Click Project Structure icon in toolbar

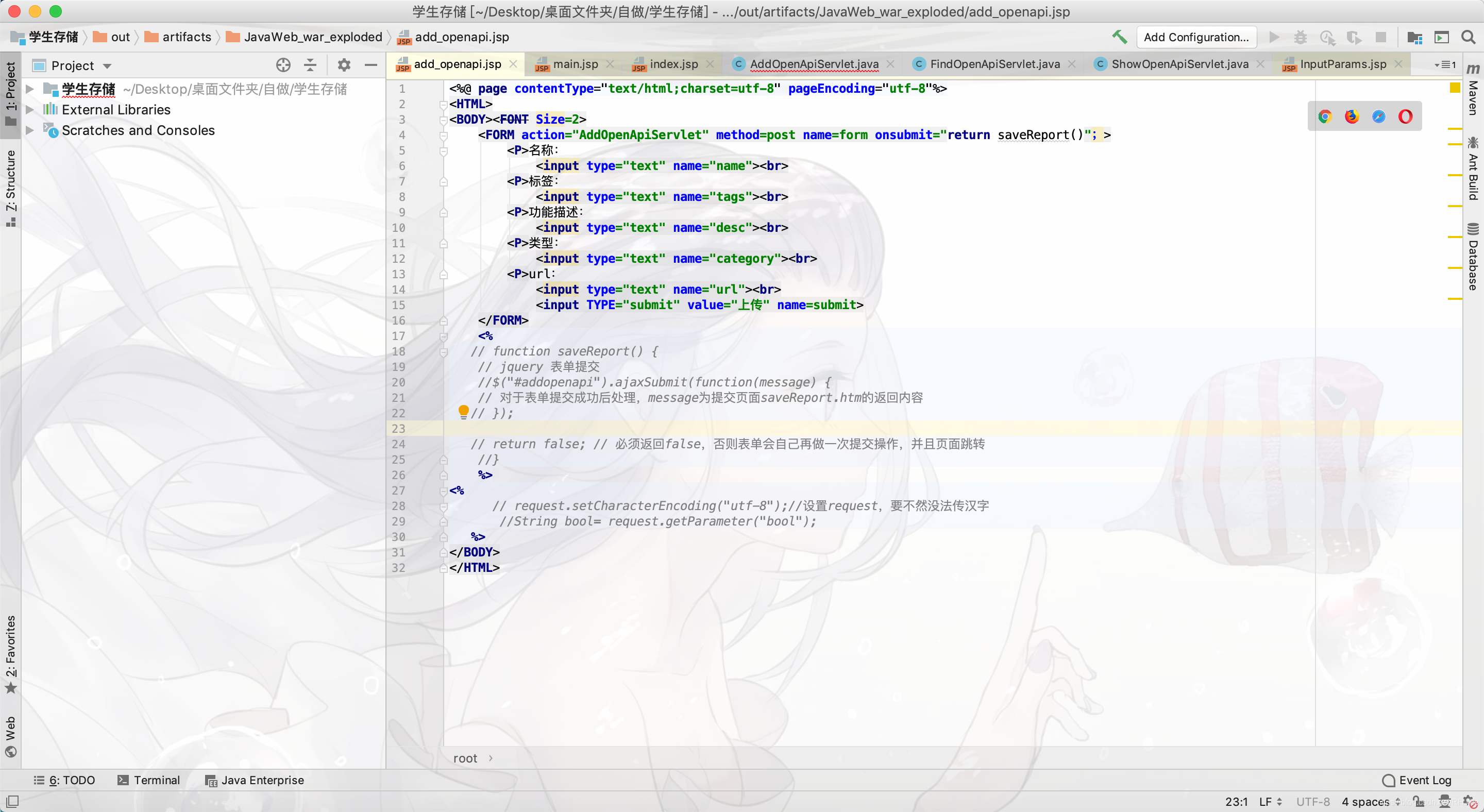(1414, 38)
